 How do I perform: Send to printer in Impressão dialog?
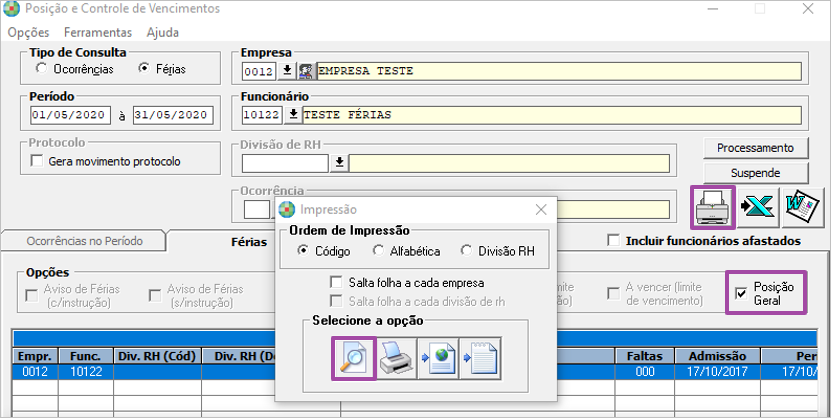[396, 358]
